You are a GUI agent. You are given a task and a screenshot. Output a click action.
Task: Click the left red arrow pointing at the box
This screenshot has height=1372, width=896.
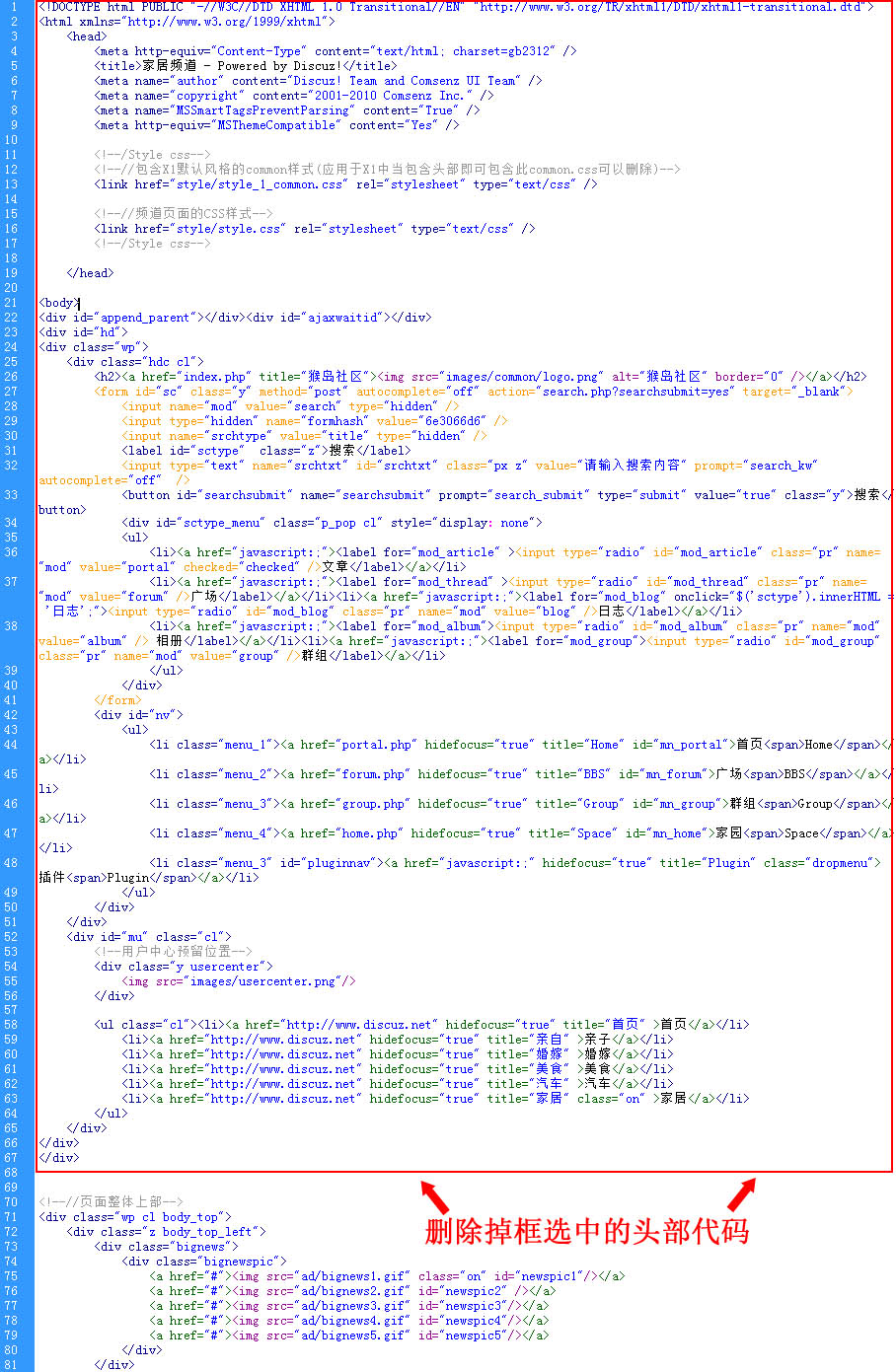pos(434,1196)
